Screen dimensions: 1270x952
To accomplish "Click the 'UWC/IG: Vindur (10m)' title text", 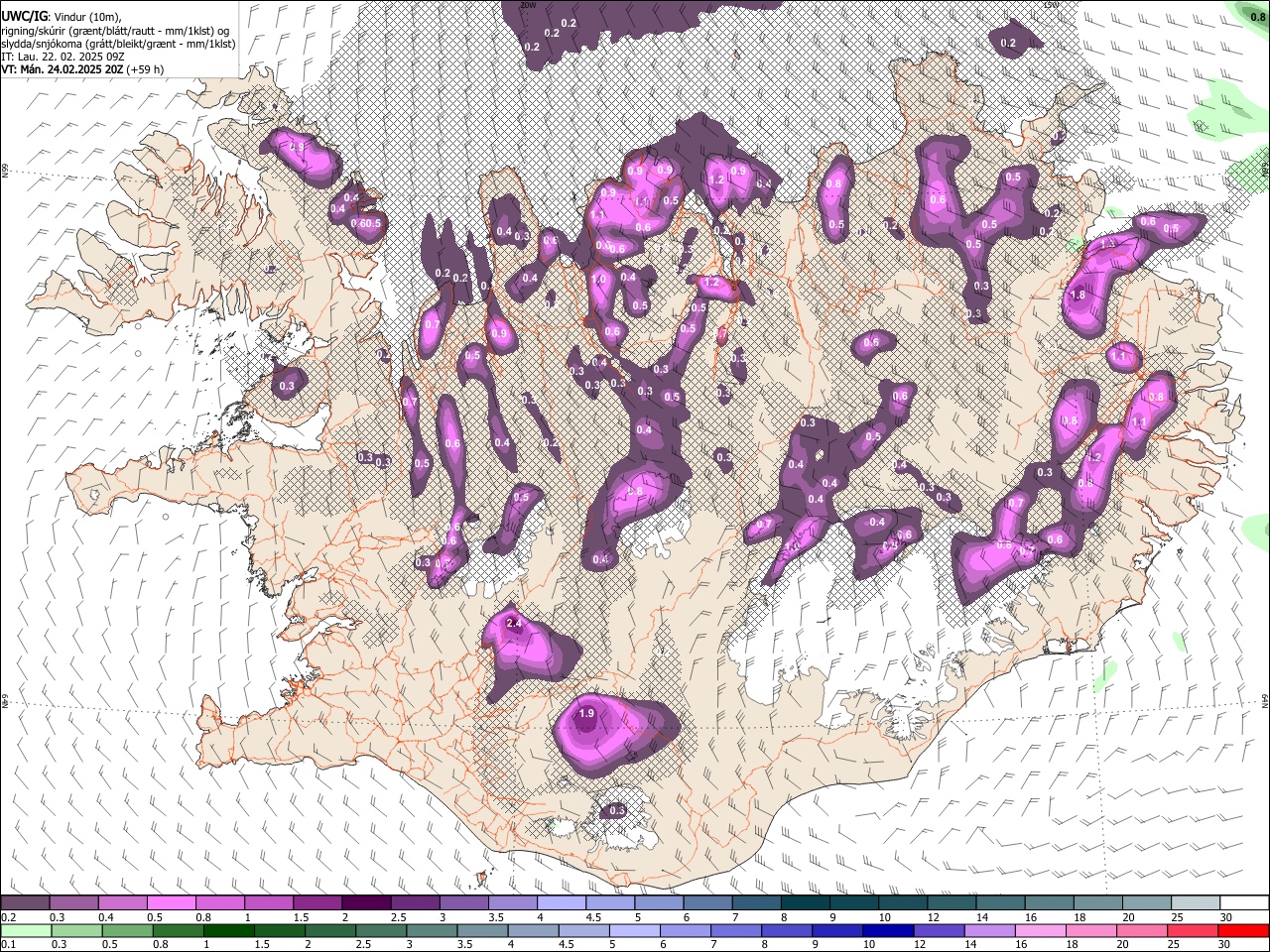I will (x=62, y=17).
